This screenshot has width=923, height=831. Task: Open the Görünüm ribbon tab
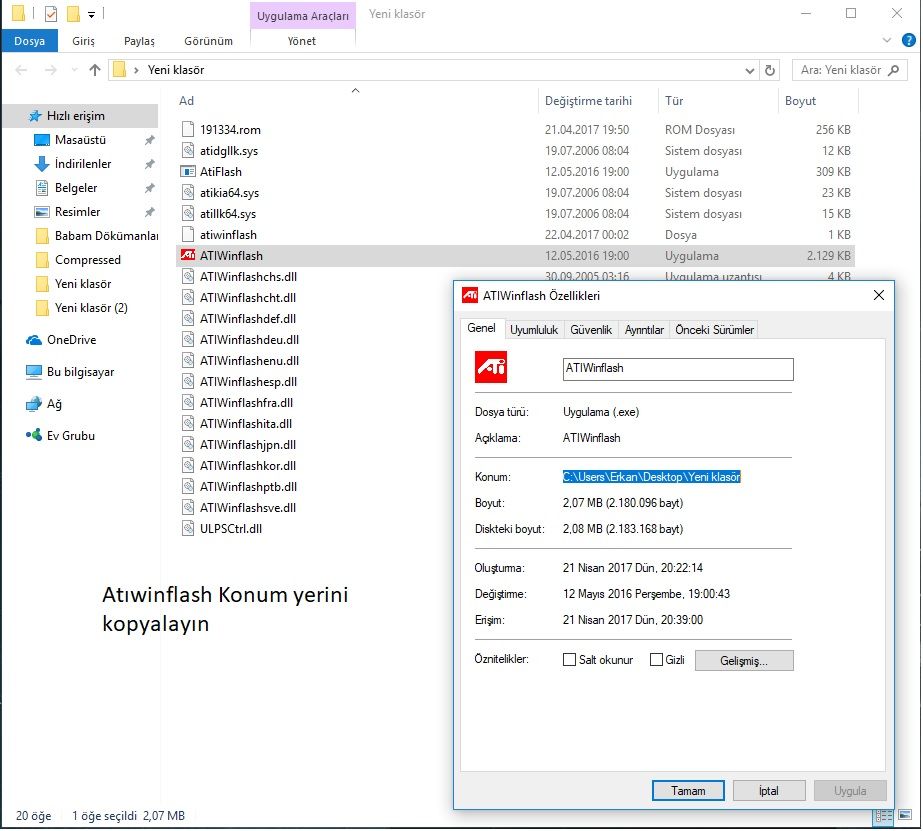[x=208, y=41]
